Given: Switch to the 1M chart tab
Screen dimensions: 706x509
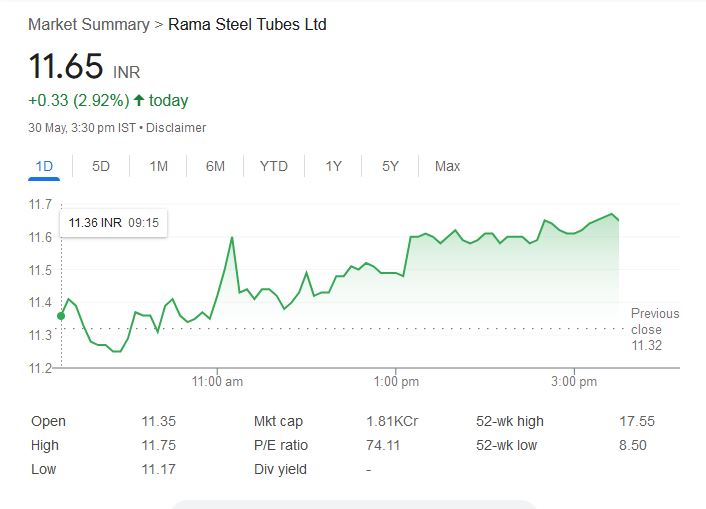Looking at the screenshot, I should pos(158,166).
